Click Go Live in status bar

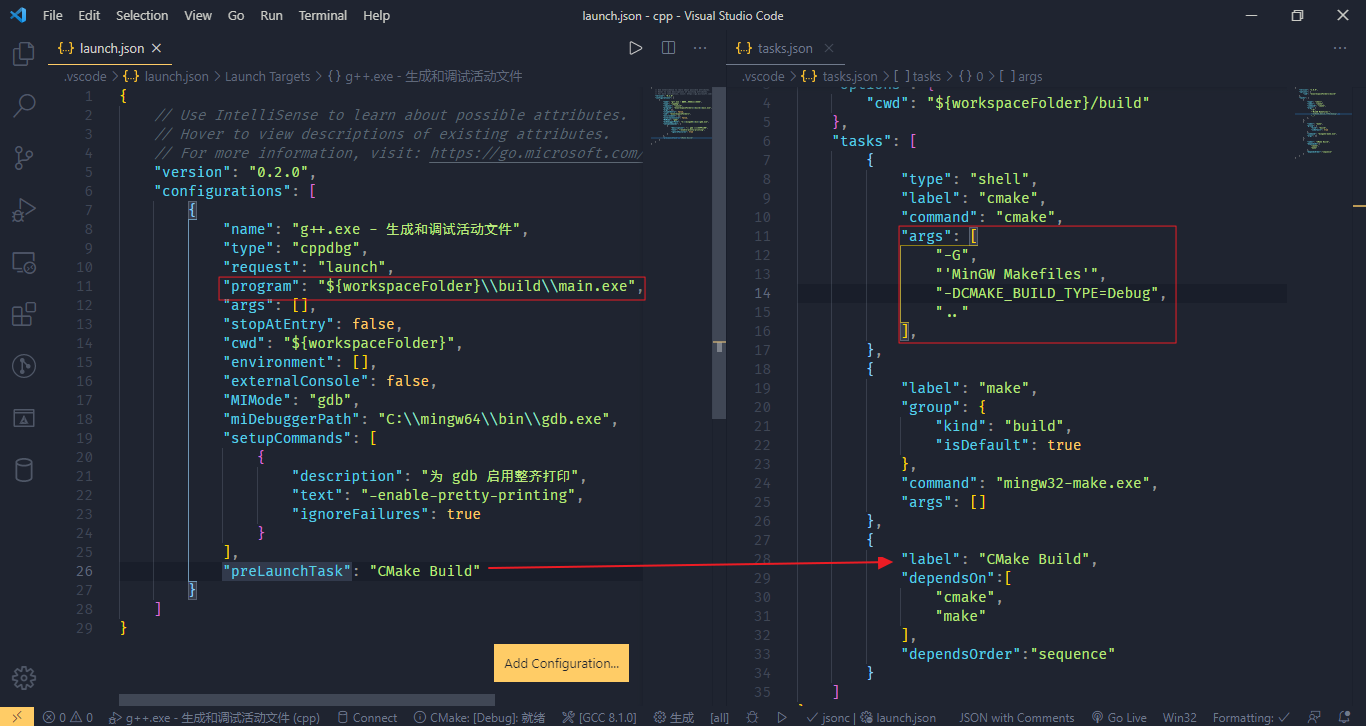click(x=1119, y=717)
